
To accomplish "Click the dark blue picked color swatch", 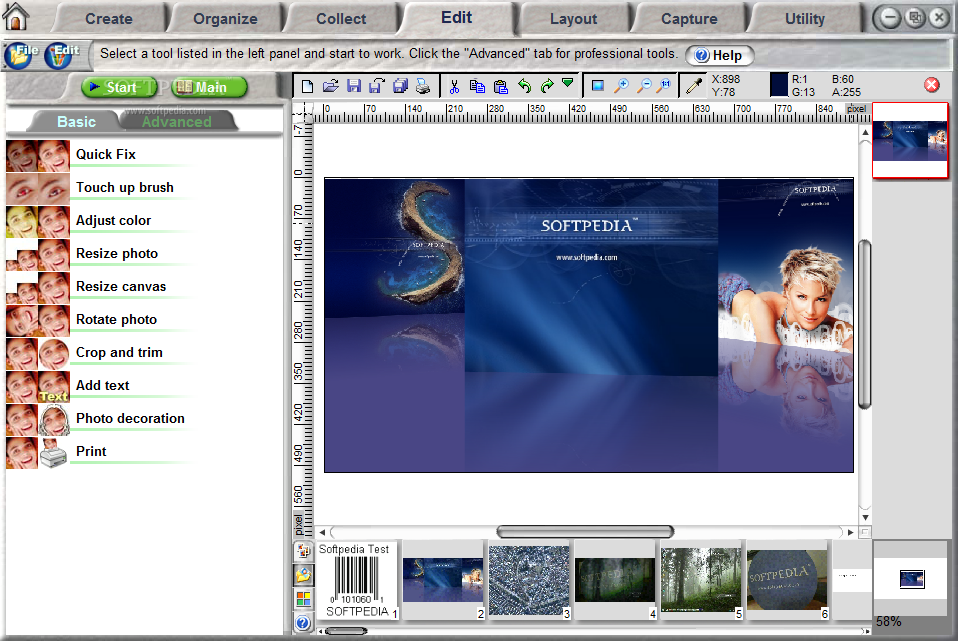I will 779,85.
